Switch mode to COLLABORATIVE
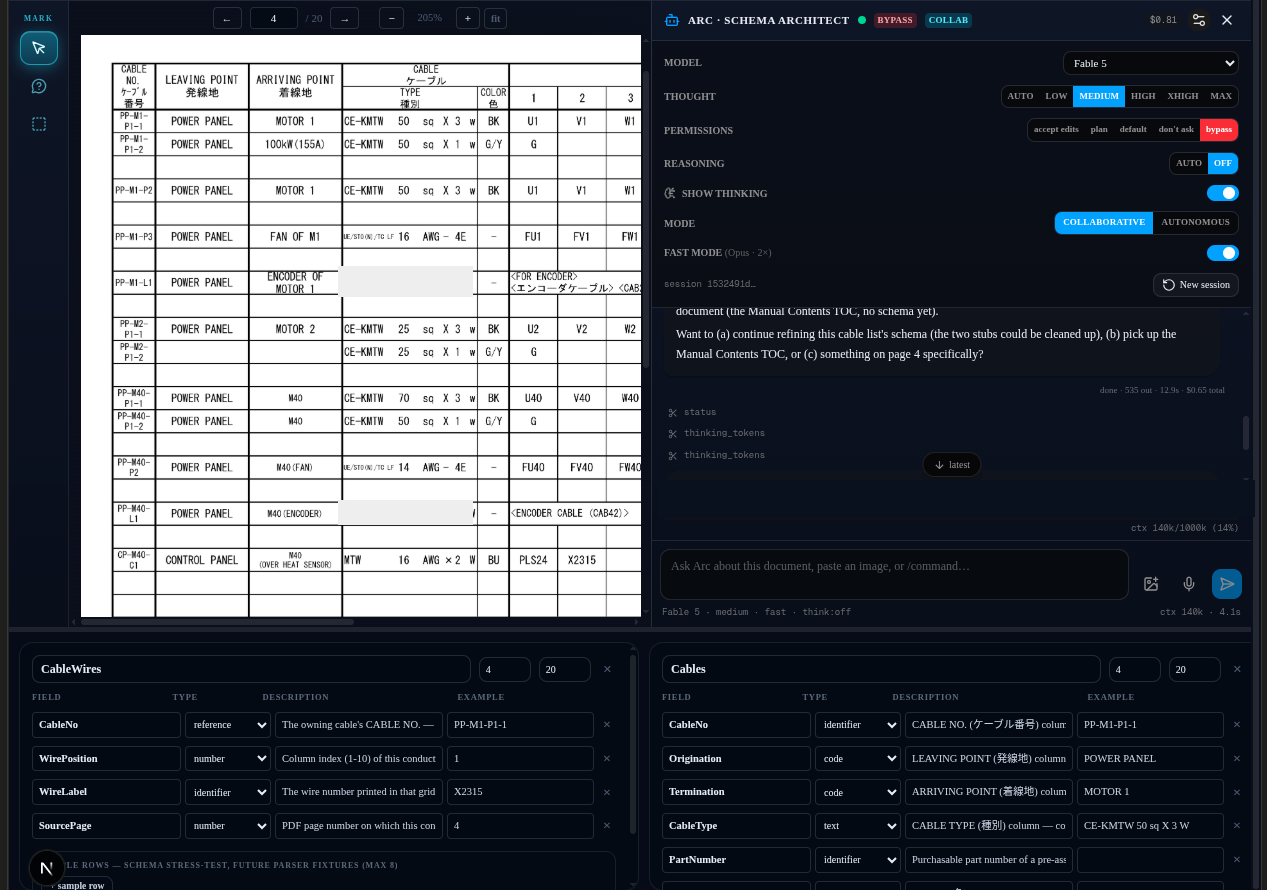 tap(1104, 222)
